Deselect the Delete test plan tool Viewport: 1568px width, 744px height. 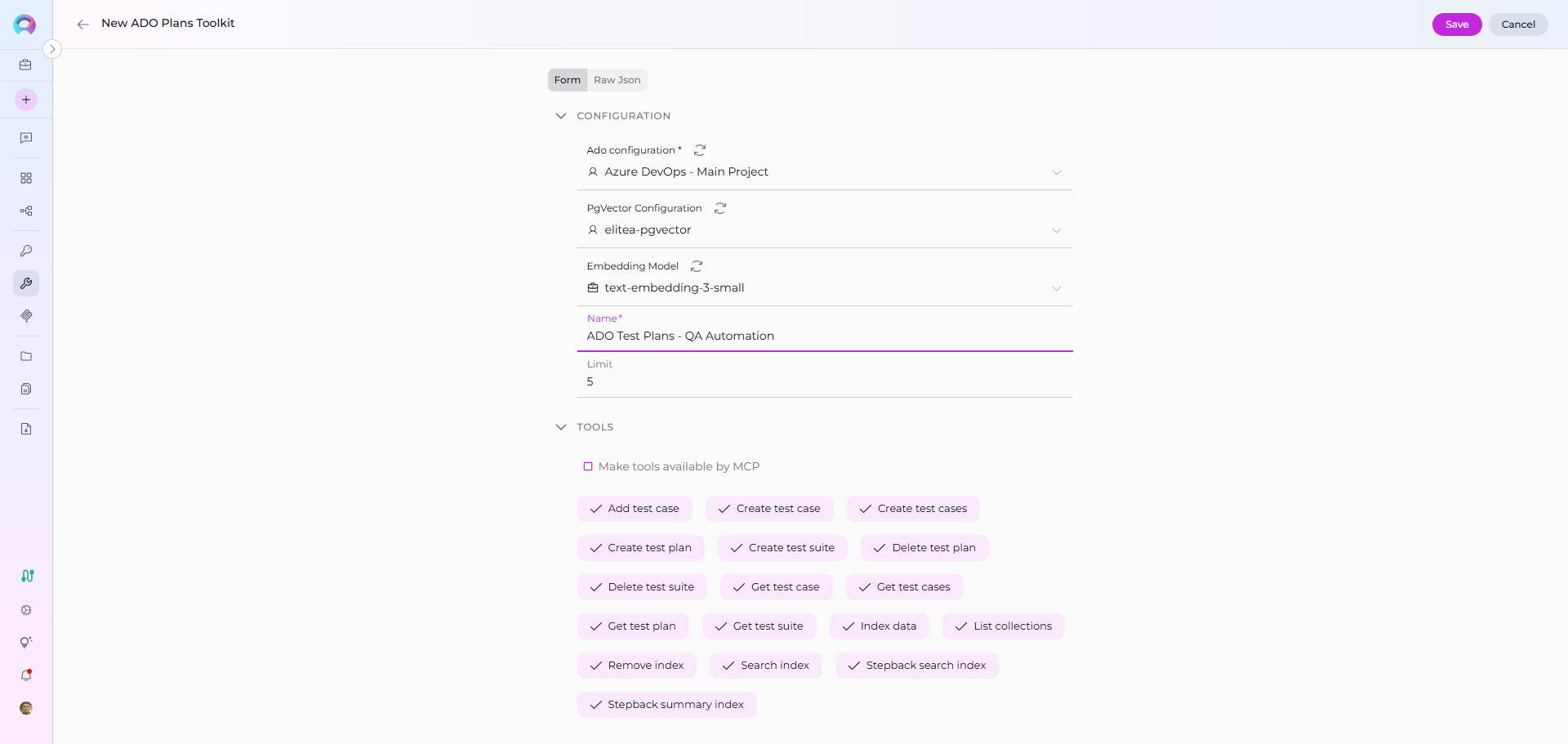coord(924,548)
